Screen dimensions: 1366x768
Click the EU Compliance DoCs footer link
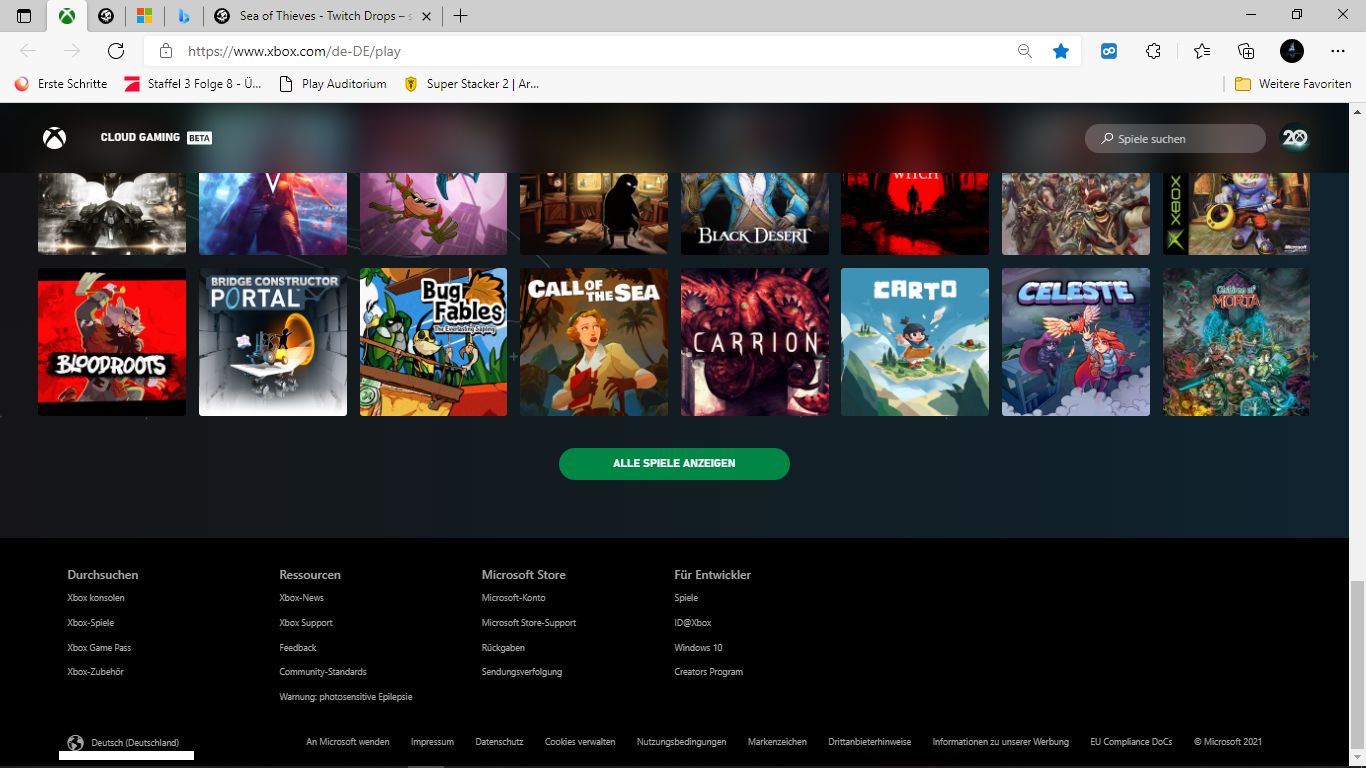tap(1131, 742)
